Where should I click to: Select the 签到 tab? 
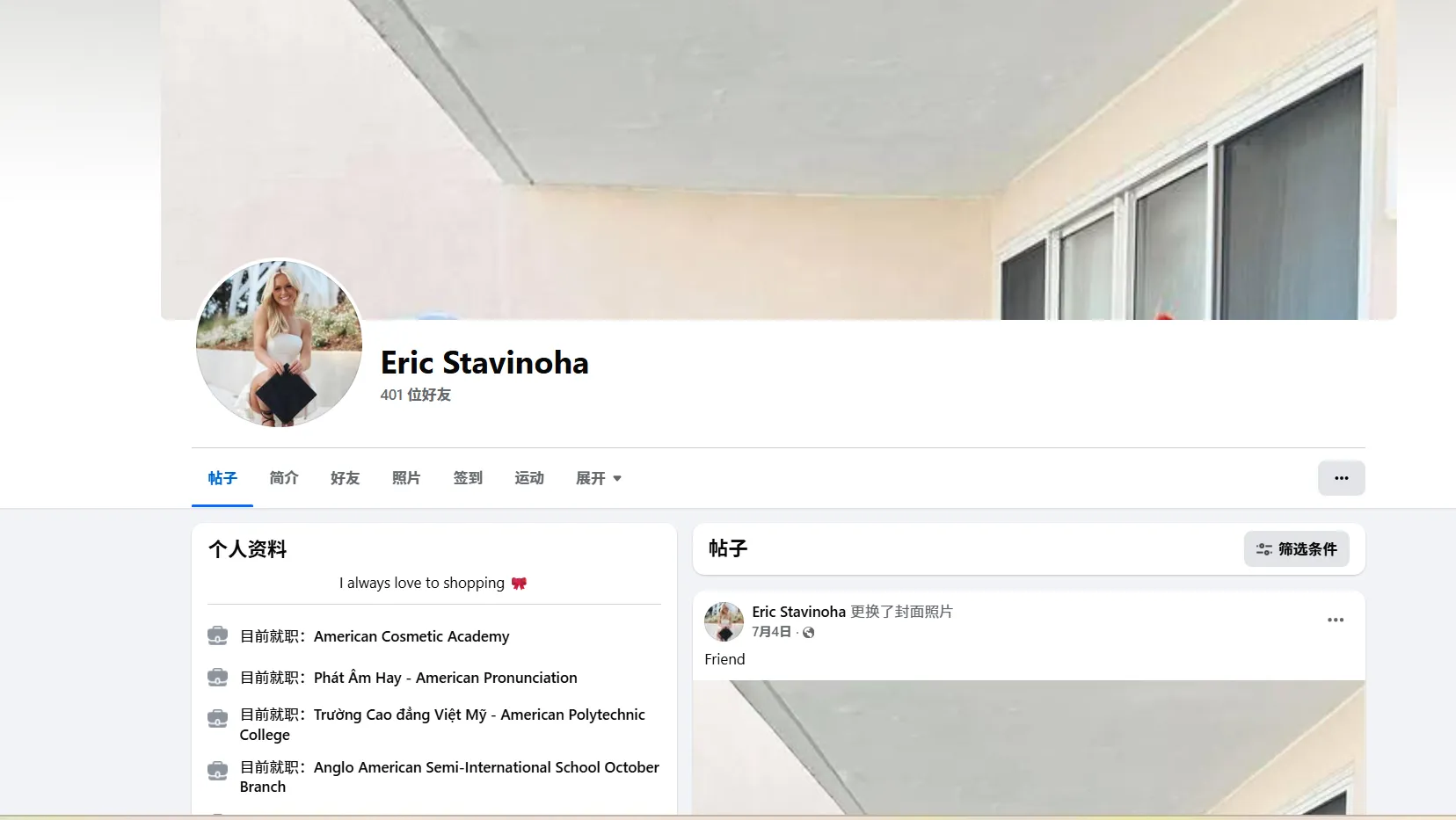click(x=468, y=478)
